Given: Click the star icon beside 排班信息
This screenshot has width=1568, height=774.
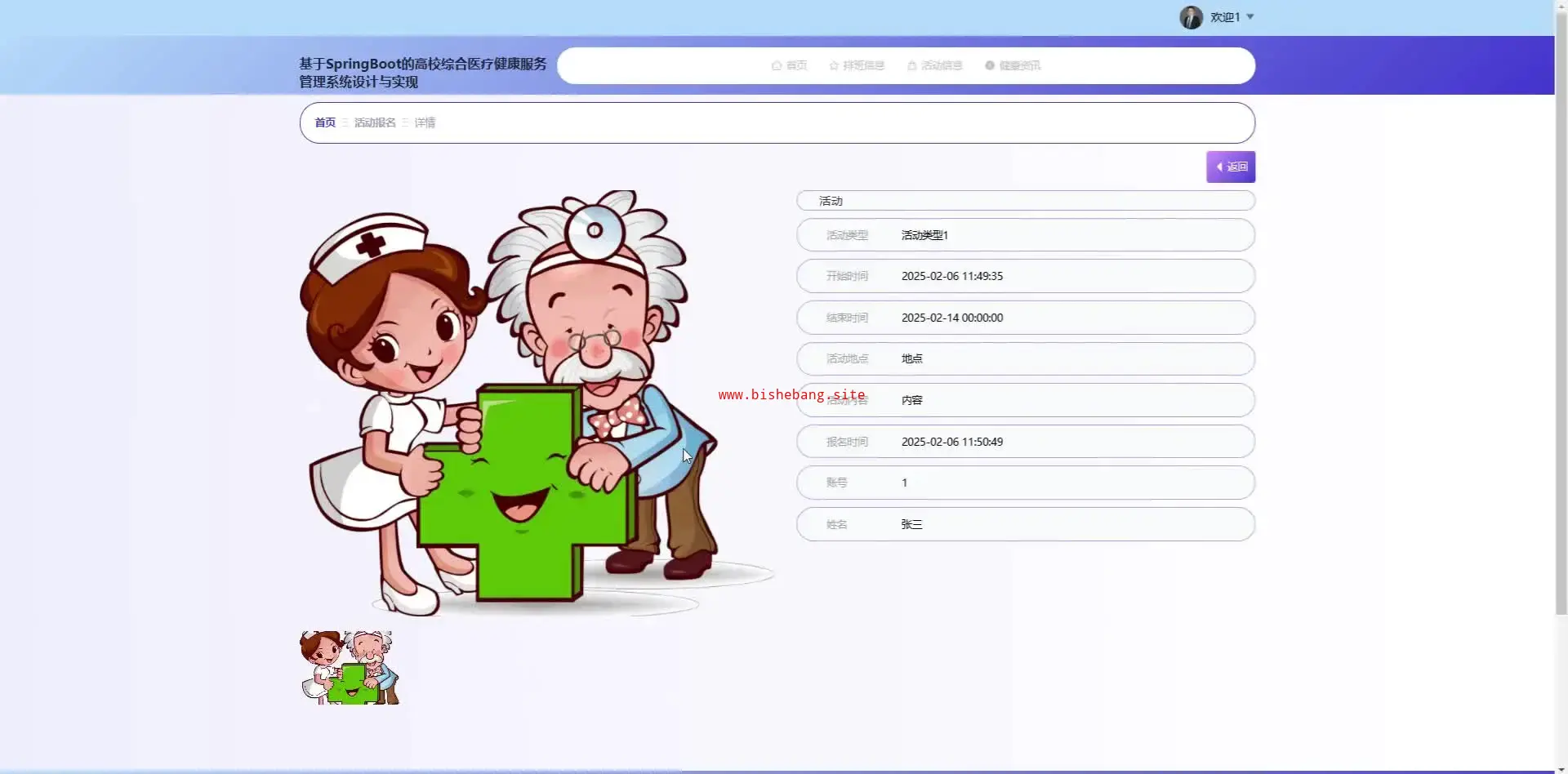Looking at the screenshot, I should pos(834,65).
